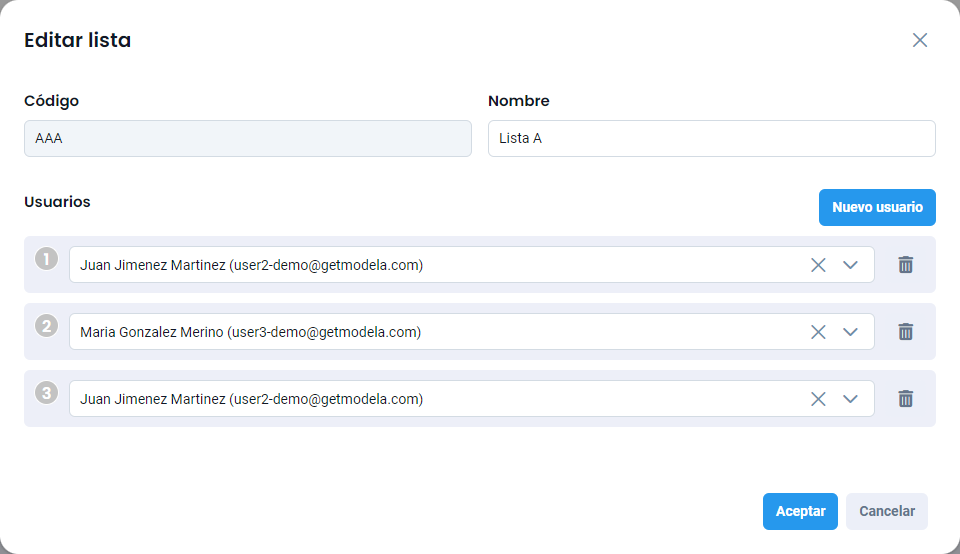The height and width of the screenshot is (554, 960).
Task: Select the Maria Gonzalez Merino user field
Action: [x=430, y=332]
